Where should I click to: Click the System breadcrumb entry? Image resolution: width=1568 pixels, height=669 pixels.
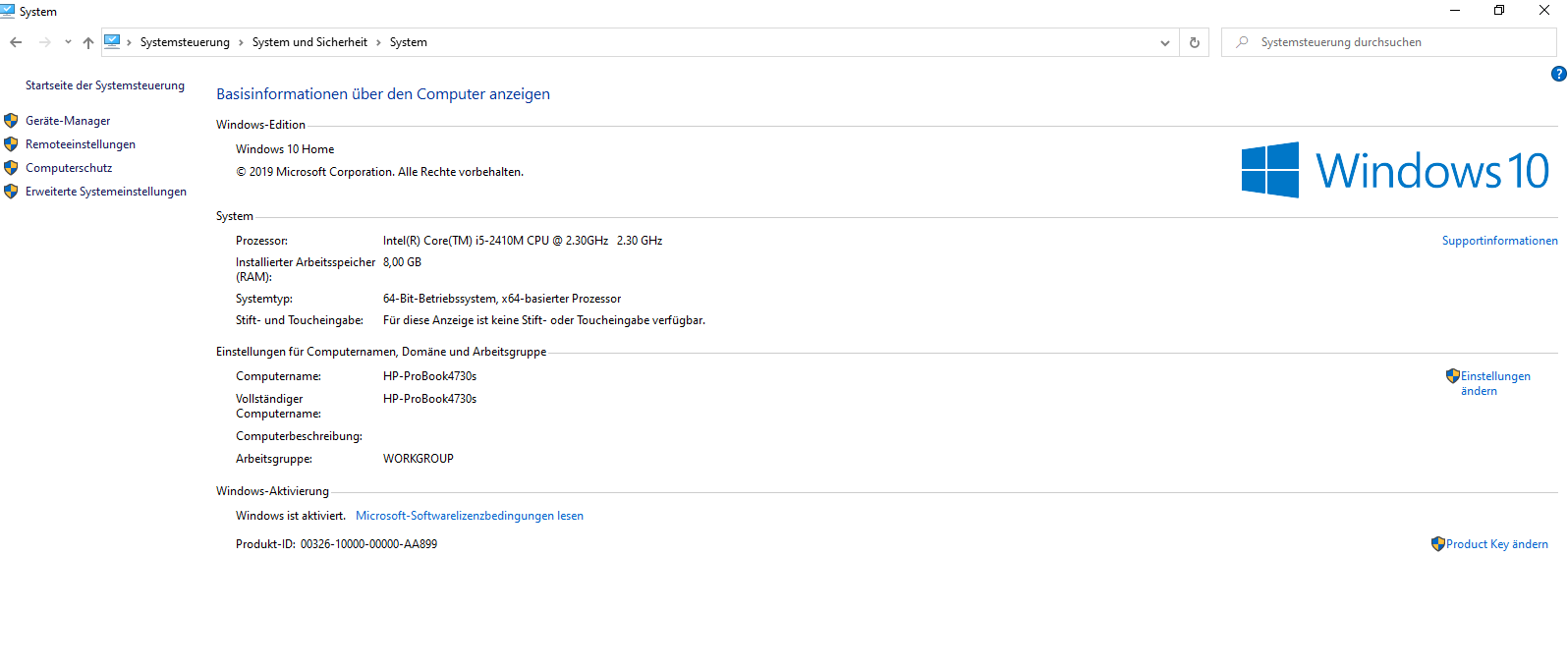coord(409,42)
